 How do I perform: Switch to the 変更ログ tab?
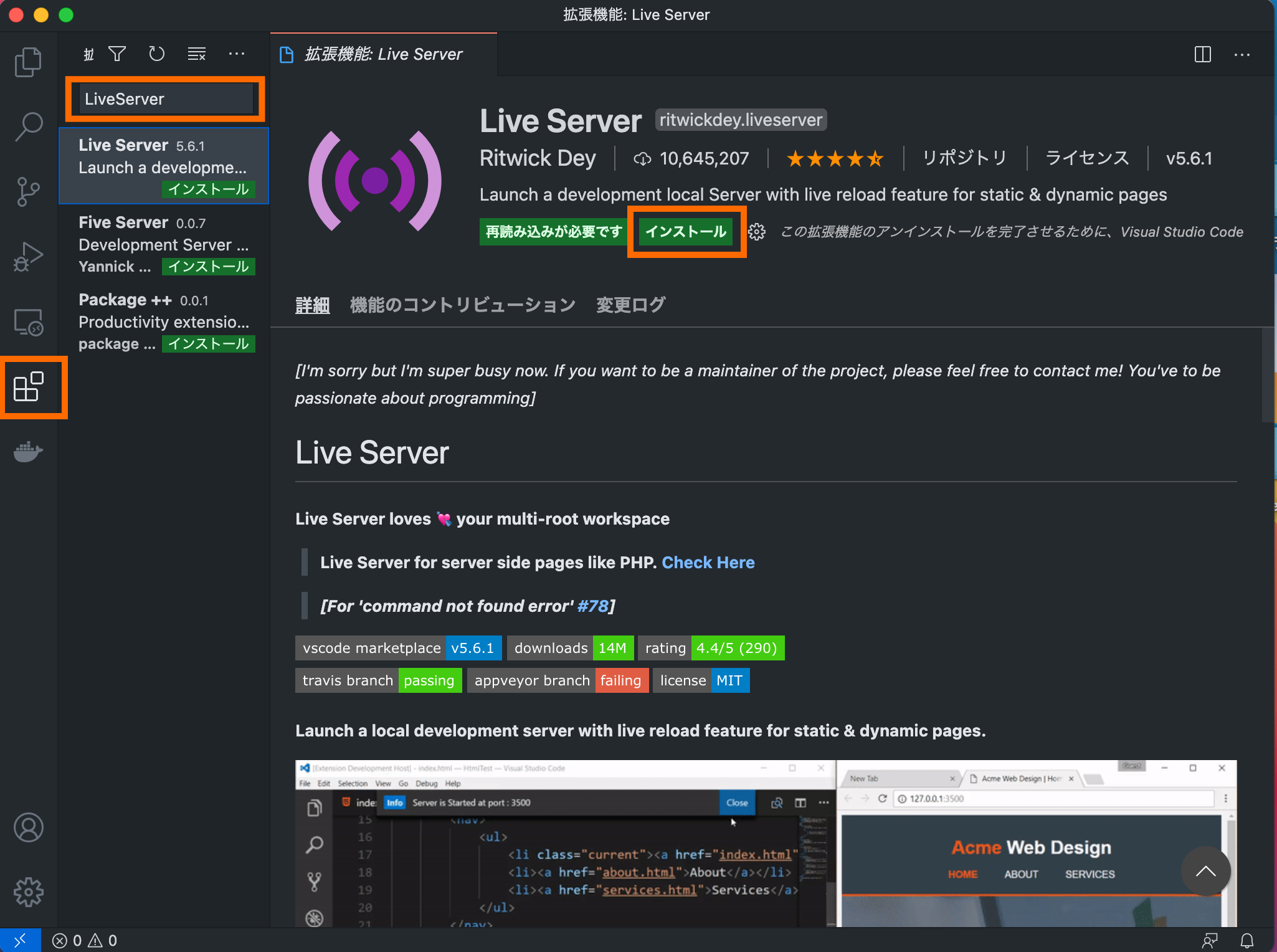(x=630, y=304)
